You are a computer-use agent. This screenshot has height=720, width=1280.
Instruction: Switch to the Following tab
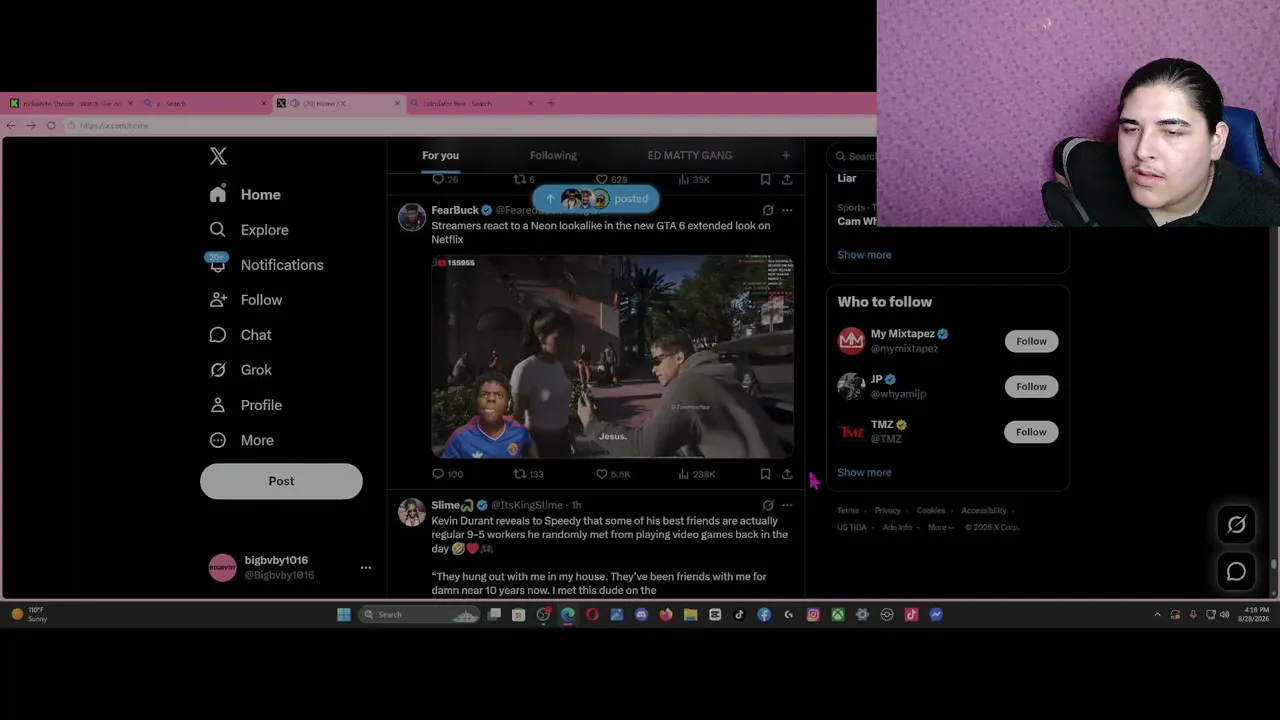[x=553, y=155]
